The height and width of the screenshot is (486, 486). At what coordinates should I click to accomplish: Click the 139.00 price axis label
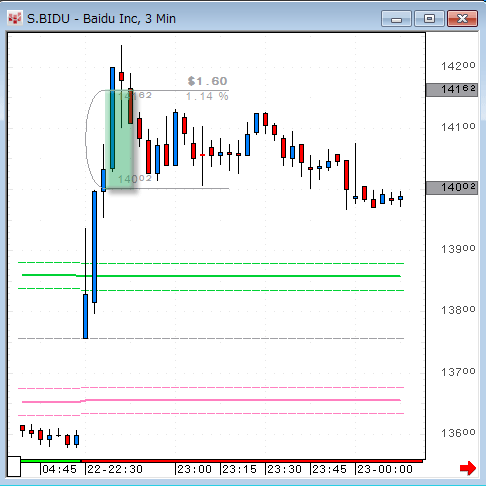(458, 249)
